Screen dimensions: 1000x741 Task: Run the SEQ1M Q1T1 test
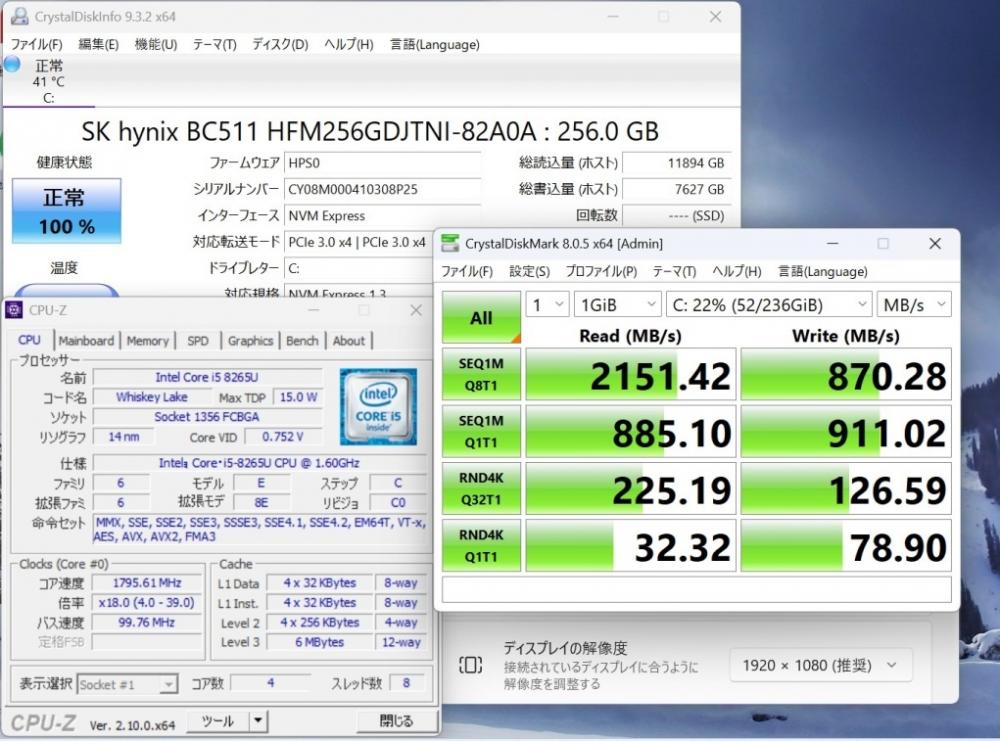[482, 432]
